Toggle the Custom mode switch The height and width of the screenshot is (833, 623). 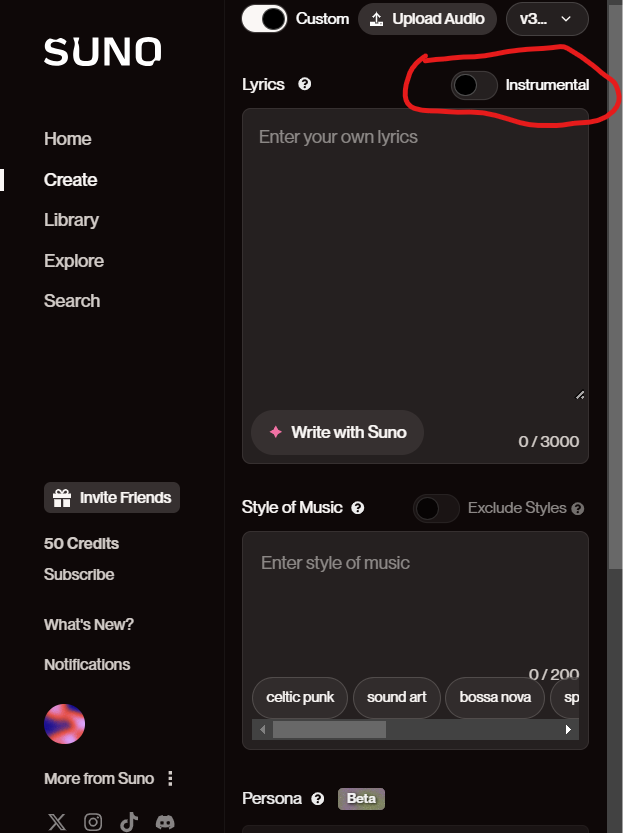[264, 19]
